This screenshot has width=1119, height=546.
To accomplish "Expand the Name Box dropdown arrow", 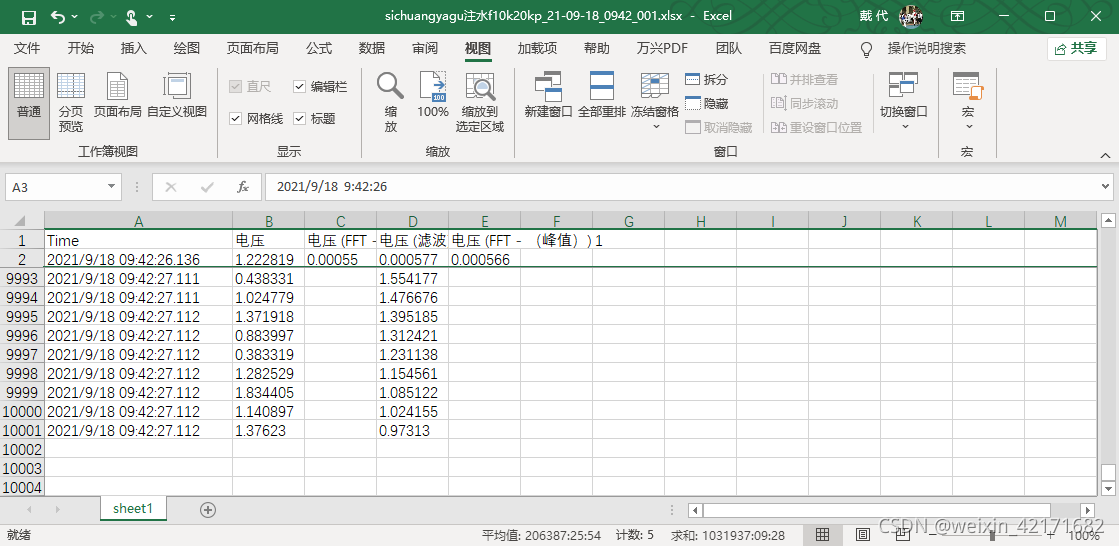I will click(111, 187).
